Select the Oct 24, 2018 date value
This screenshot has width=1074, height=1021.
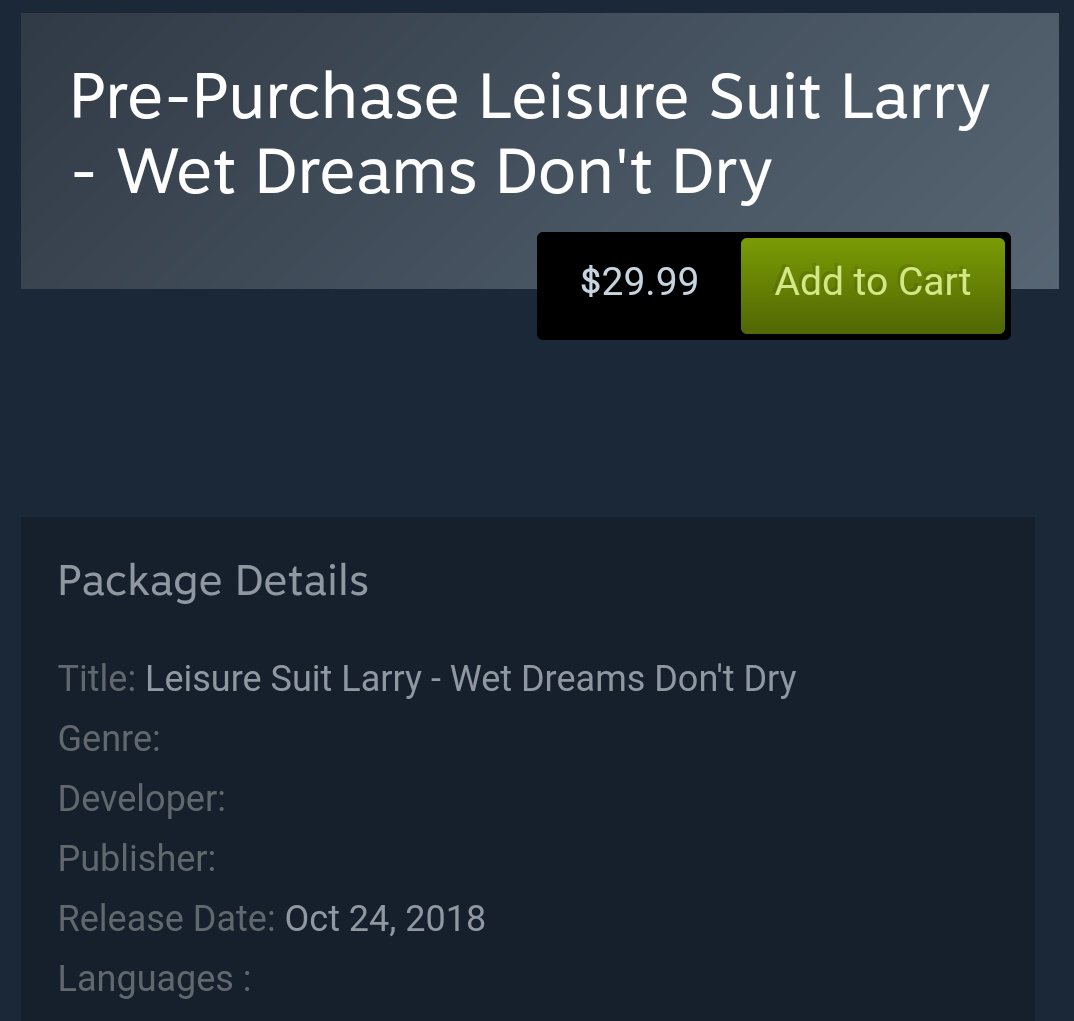[x=385, y=919]
